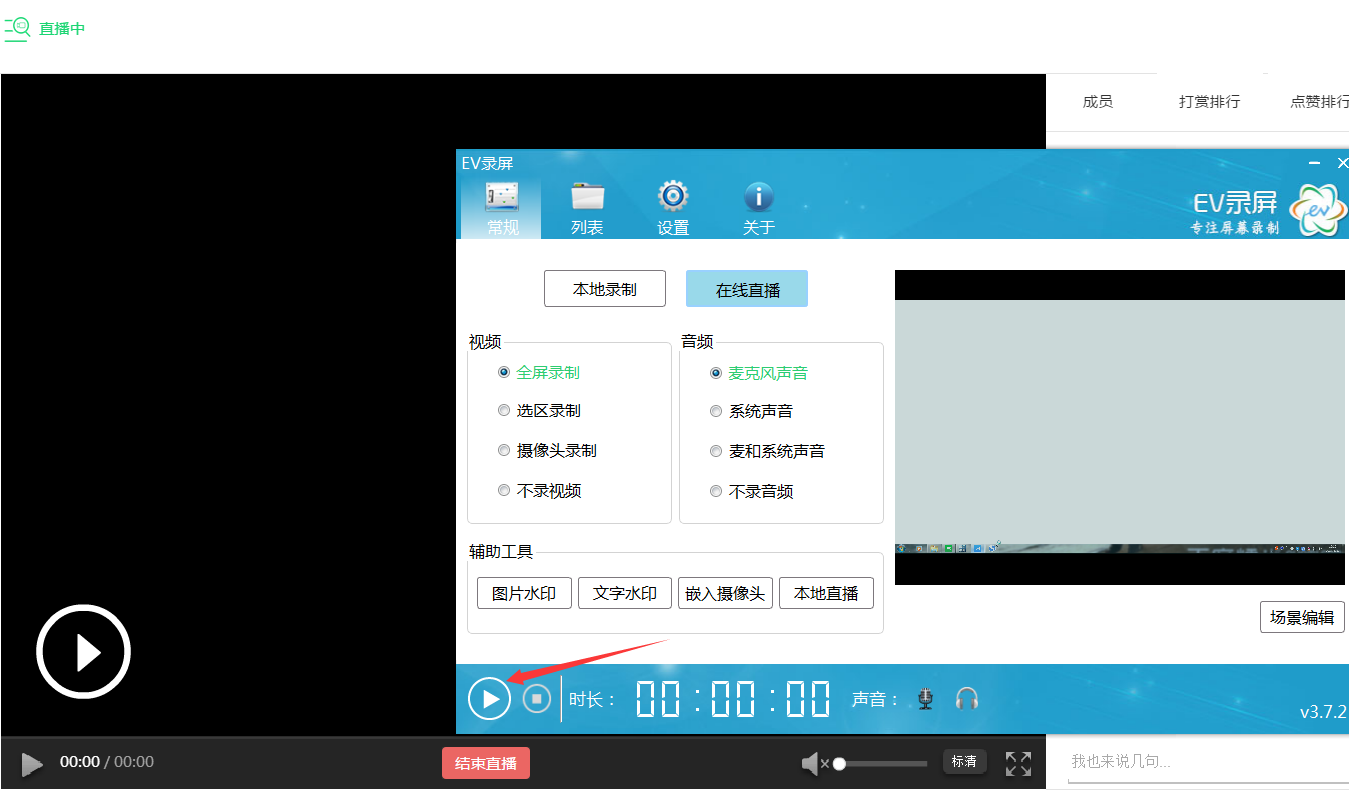Minimize the EV录屏 window
Viewport: 1349px width, 790px height.
[x=1315, y=163]
